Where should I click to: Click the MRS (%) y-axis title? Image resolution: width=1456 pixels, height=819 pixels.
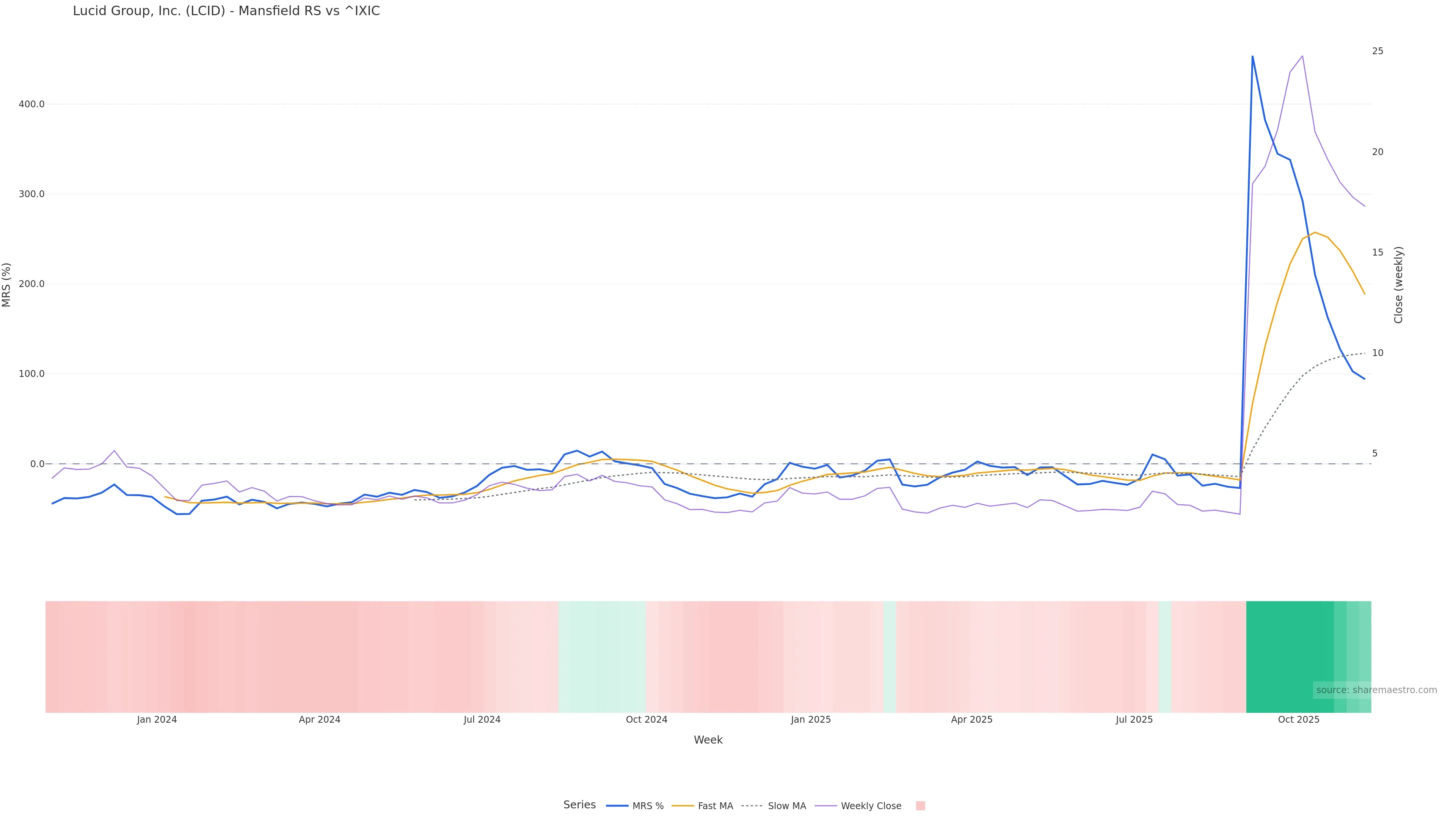coord(7,285)
